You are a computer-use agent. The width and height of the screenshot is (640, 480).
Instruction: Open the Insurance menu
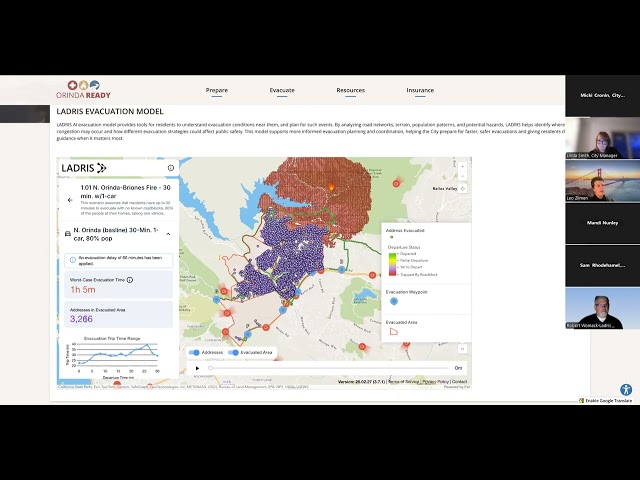pos(420,90)
